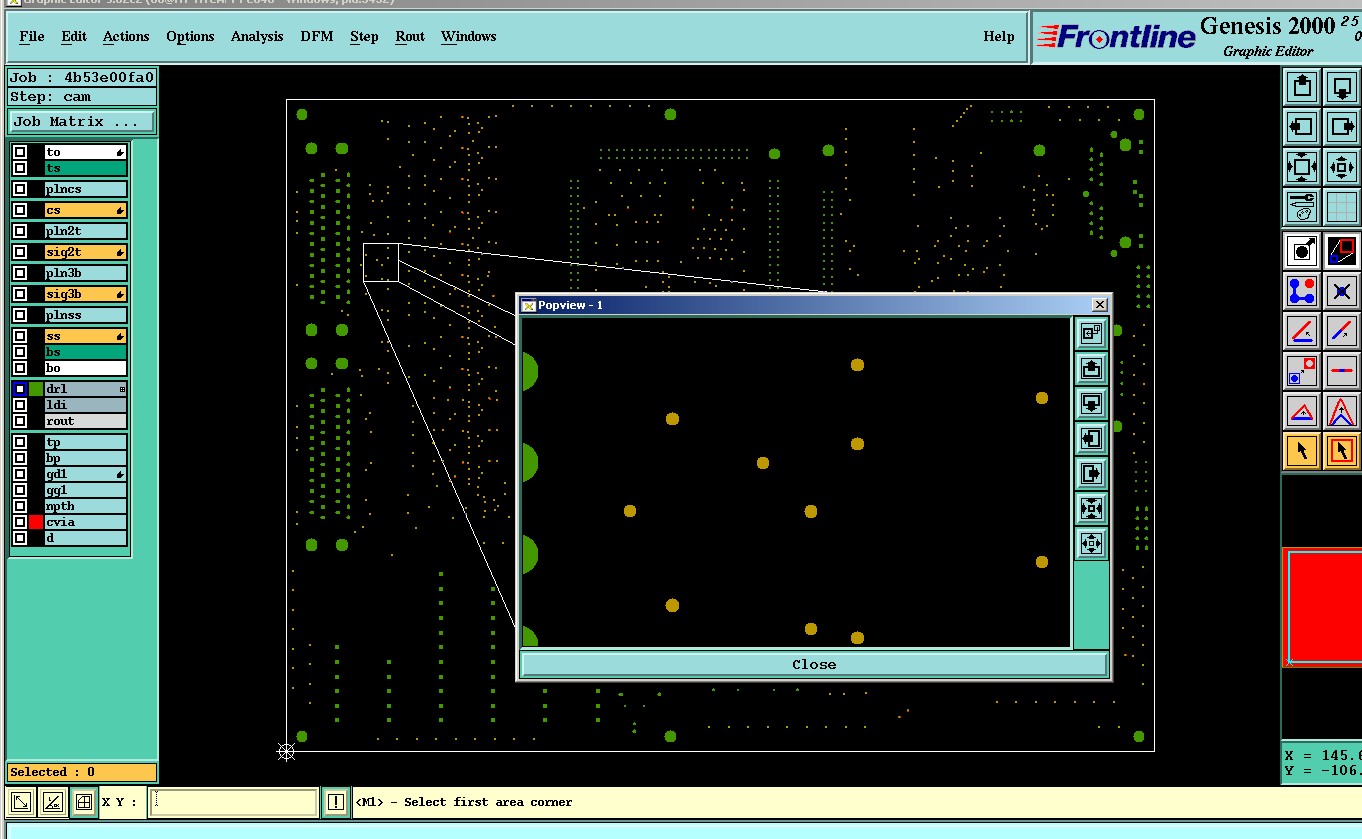The image size is (1362, 839).
Task: Select the horizontal red-blue line tool
Action: (x=1342, y=371)
